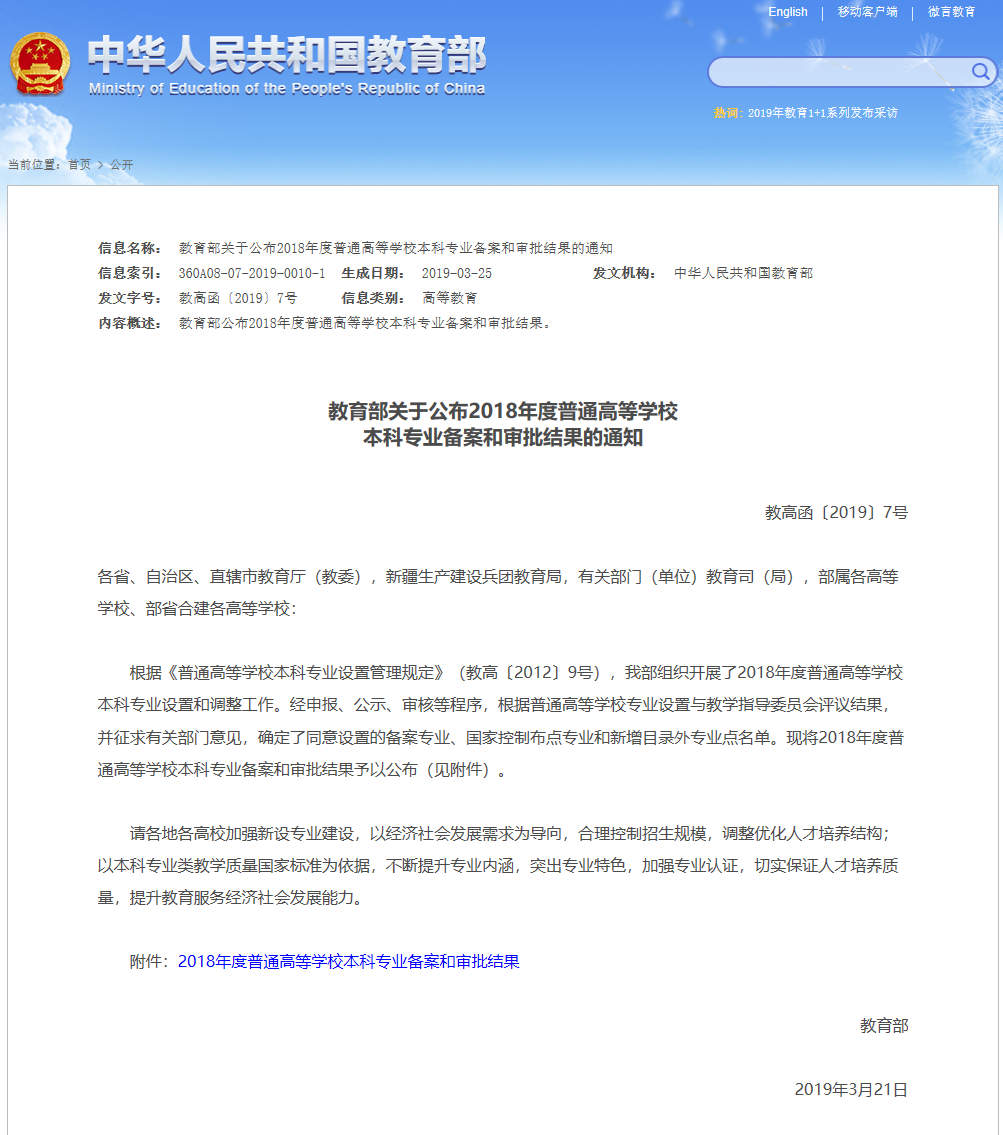Click the 中华人民共和国教育部 site title banner
The width and height of the screenshot is (1003, 1135).
286,55
